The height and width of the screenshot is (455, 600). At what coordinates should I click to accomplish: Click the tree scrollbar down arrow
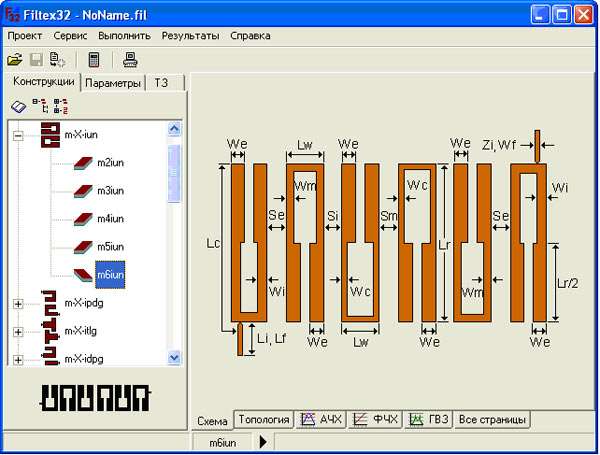click(174, 356)
